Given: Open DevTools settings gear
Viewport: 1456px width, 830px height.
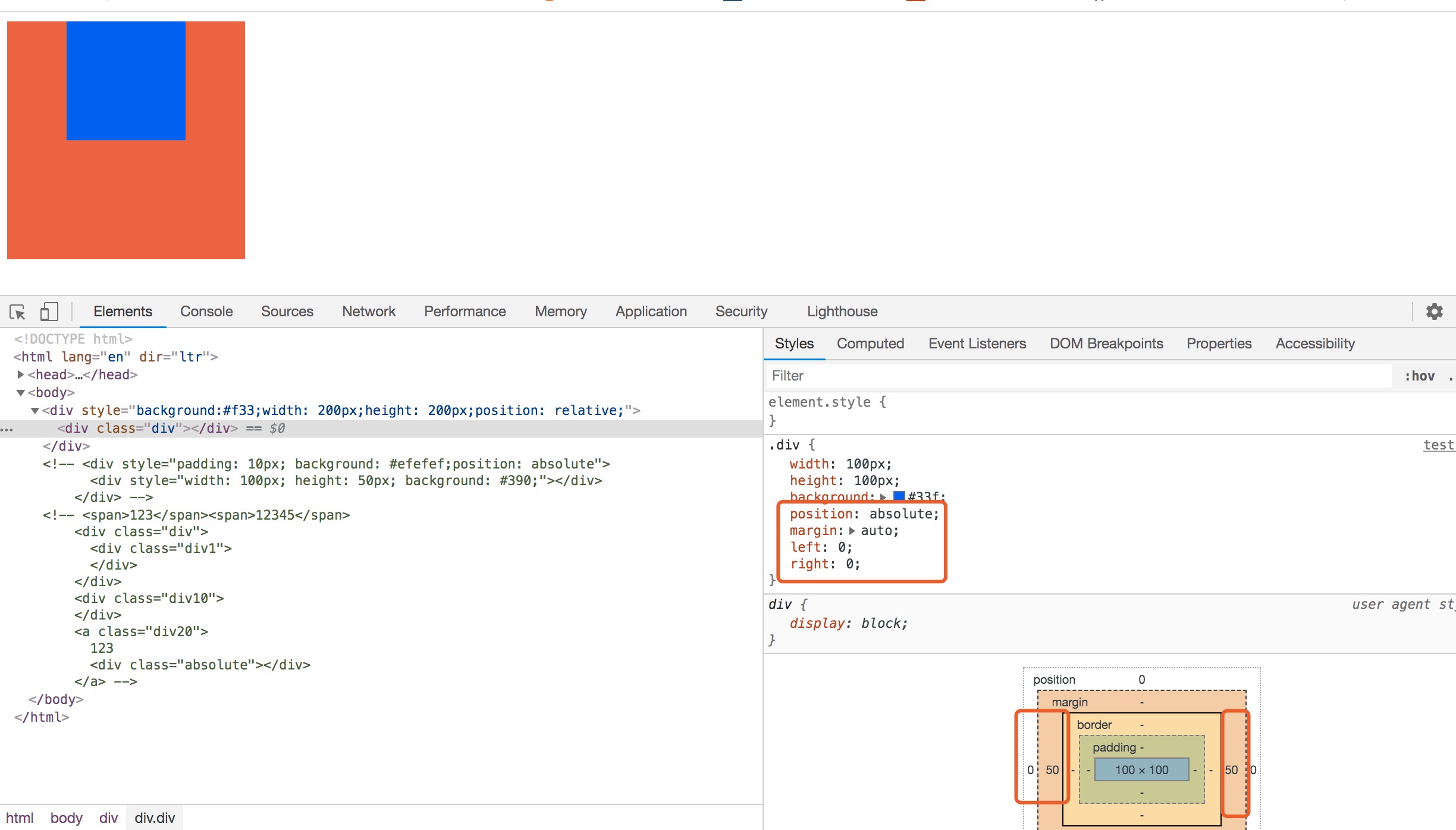Looking at the screenshot, I should point(1434,312).
